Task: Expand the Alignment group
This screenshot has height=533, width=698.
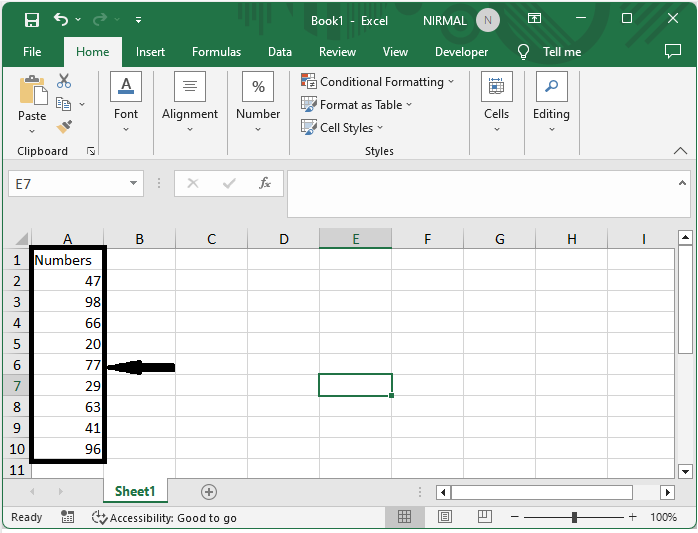Action: pyautogui.click(x=190, y=102)
